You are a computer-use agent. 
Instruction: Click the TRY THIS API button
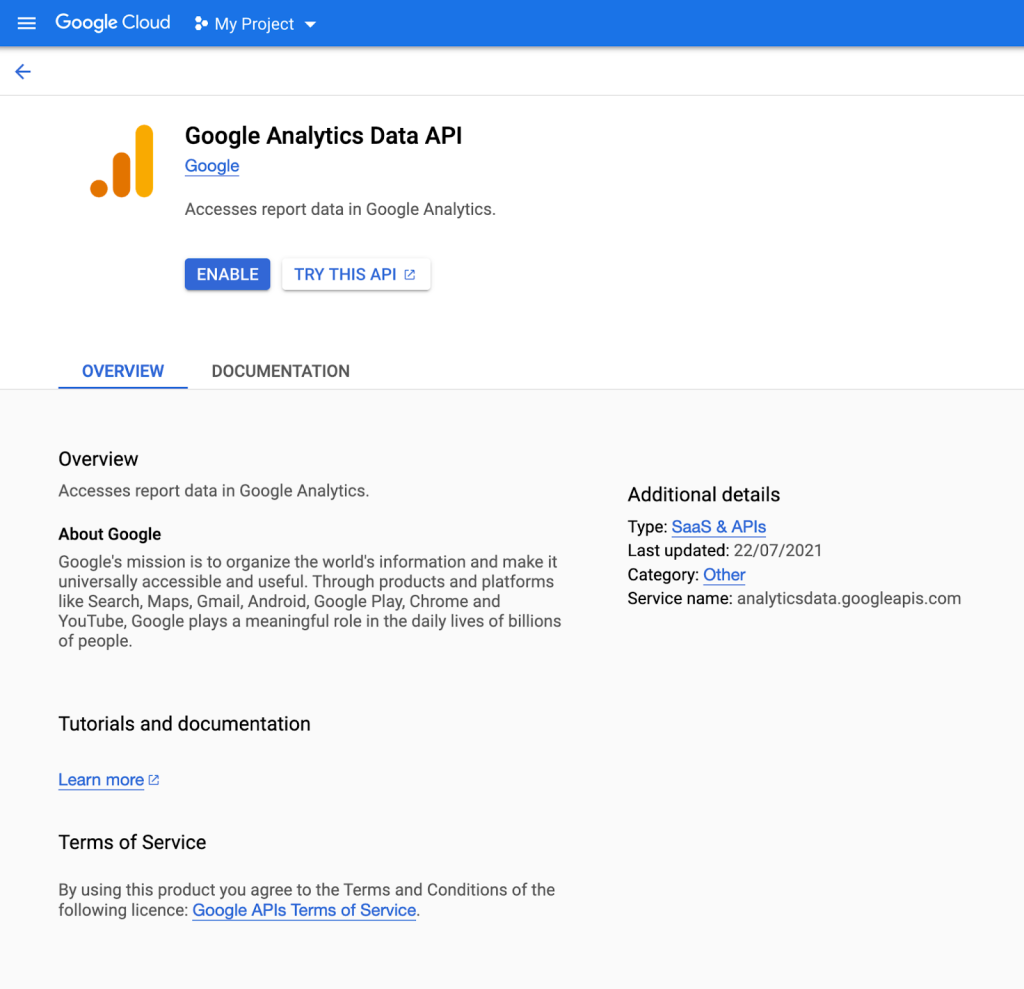click(356, 274)
